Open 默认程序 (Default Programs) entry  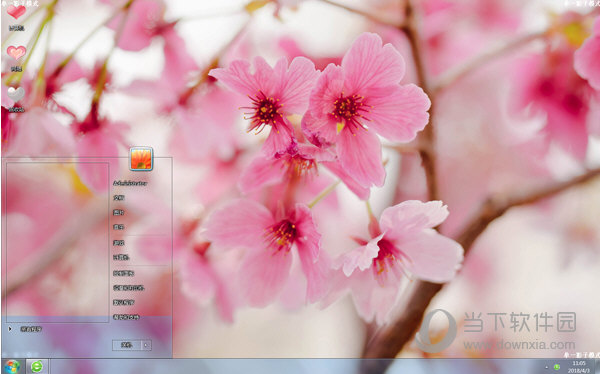[123, 302]
